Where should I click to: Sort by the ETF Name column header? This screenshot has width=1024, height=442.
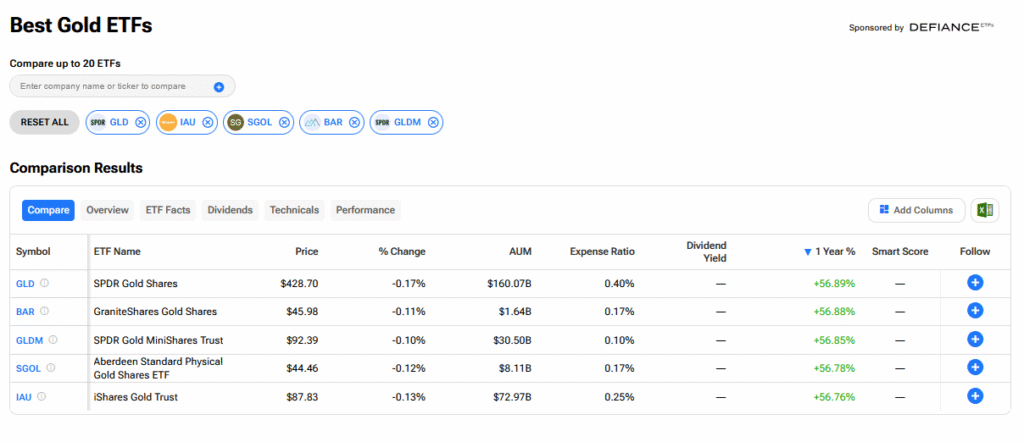(x=117, y=251)
